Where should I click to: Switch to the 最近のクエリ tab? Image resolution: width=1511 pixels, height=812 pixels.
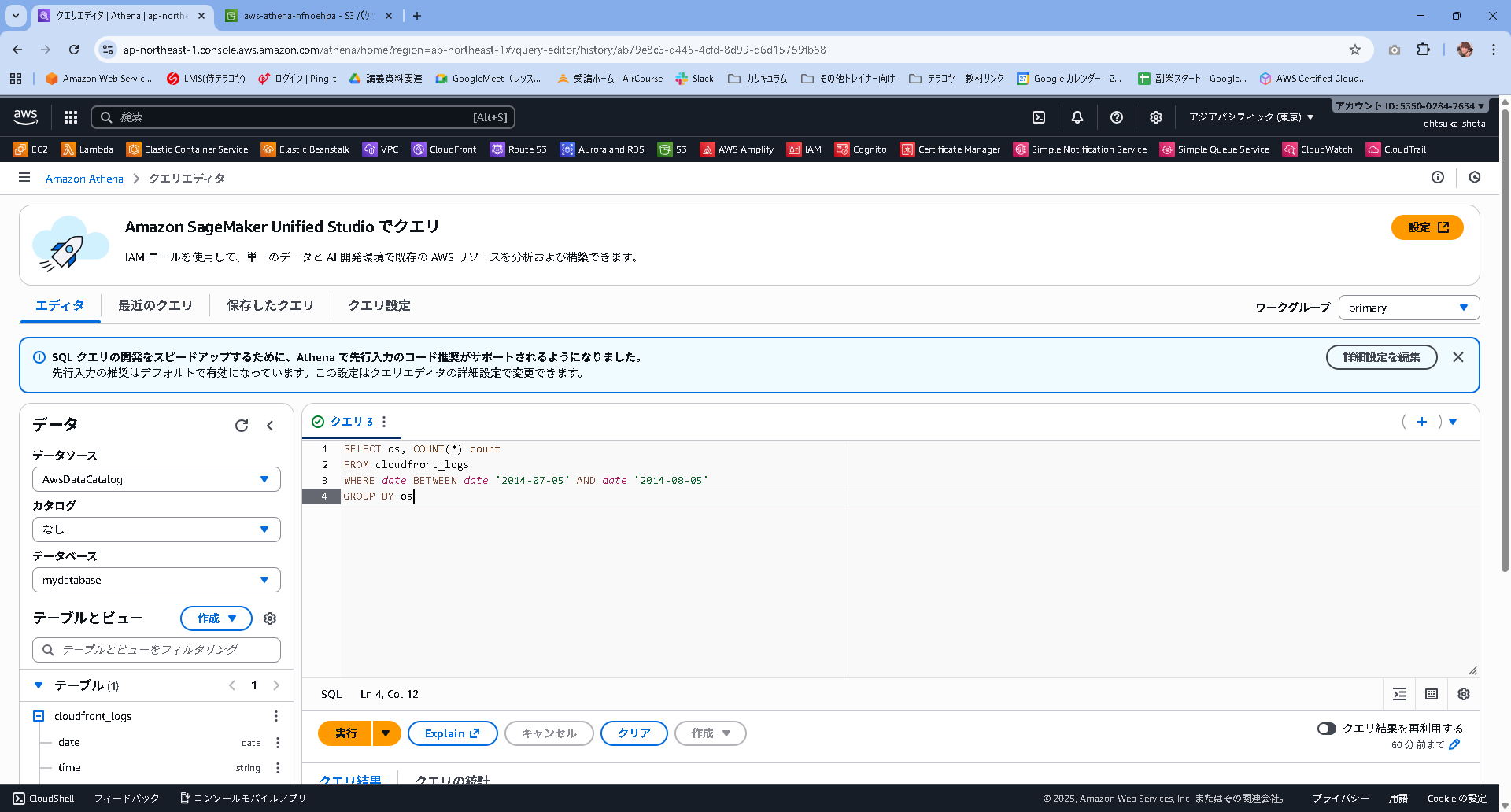155,305
